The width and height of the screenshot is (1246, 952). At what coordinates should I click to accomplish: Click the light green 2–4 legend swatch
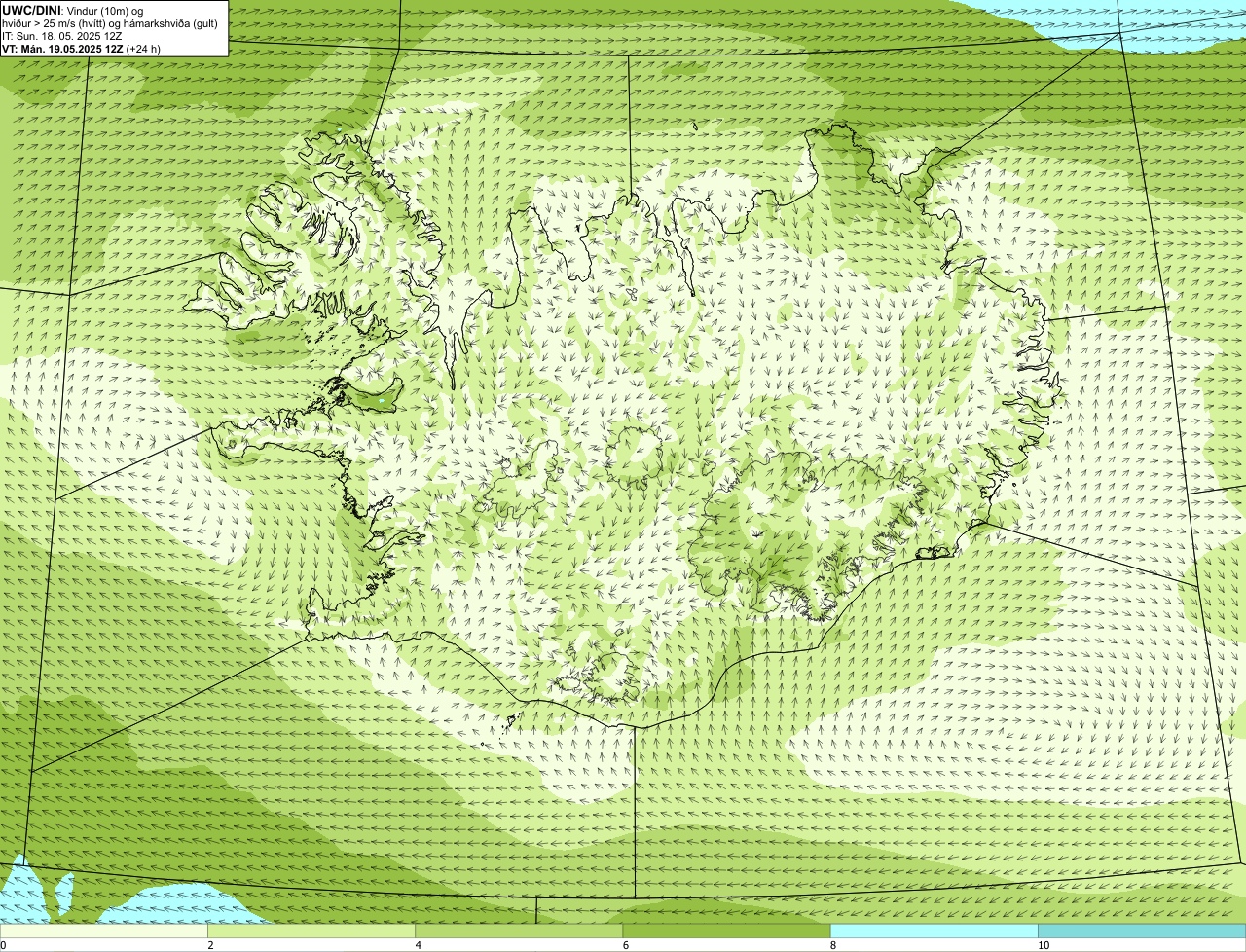tap(311, 932)
